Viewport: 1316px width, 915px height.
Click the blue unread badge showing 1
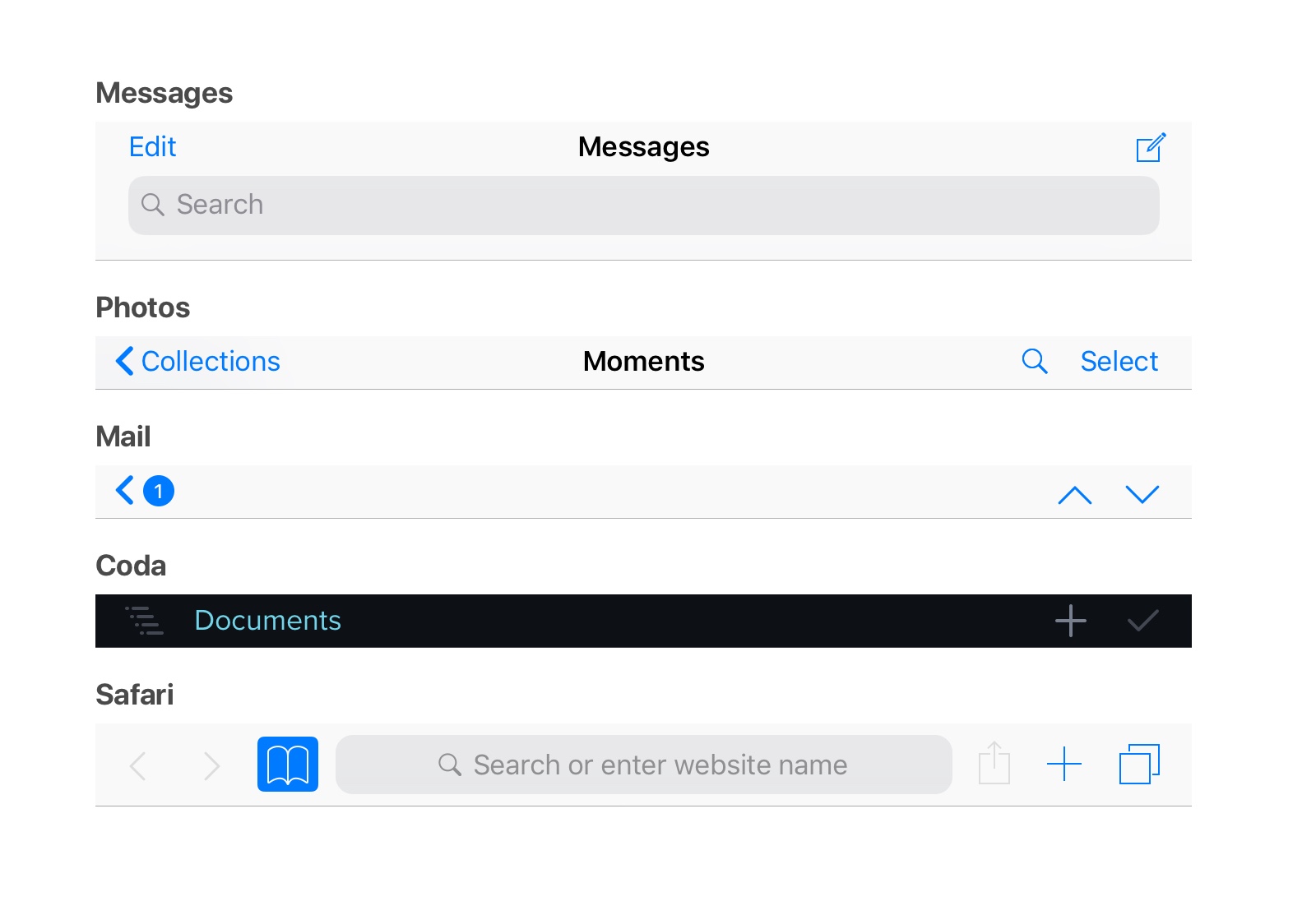[159, 491]
